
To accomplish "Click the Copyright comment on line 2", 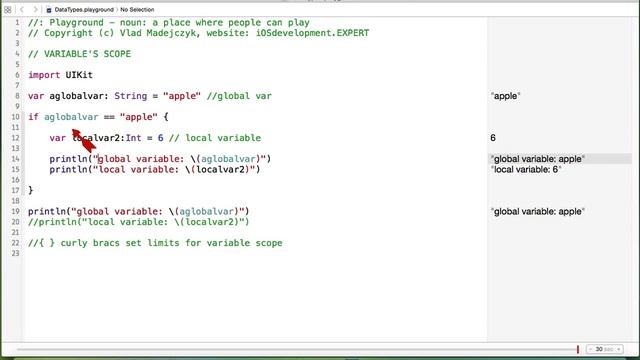I will click(x=198, y=33).
